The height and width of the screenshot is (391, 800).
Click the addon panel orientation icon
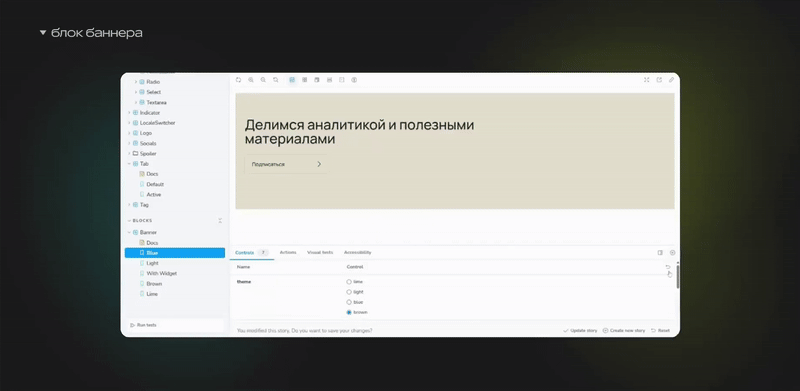point(660,253)
